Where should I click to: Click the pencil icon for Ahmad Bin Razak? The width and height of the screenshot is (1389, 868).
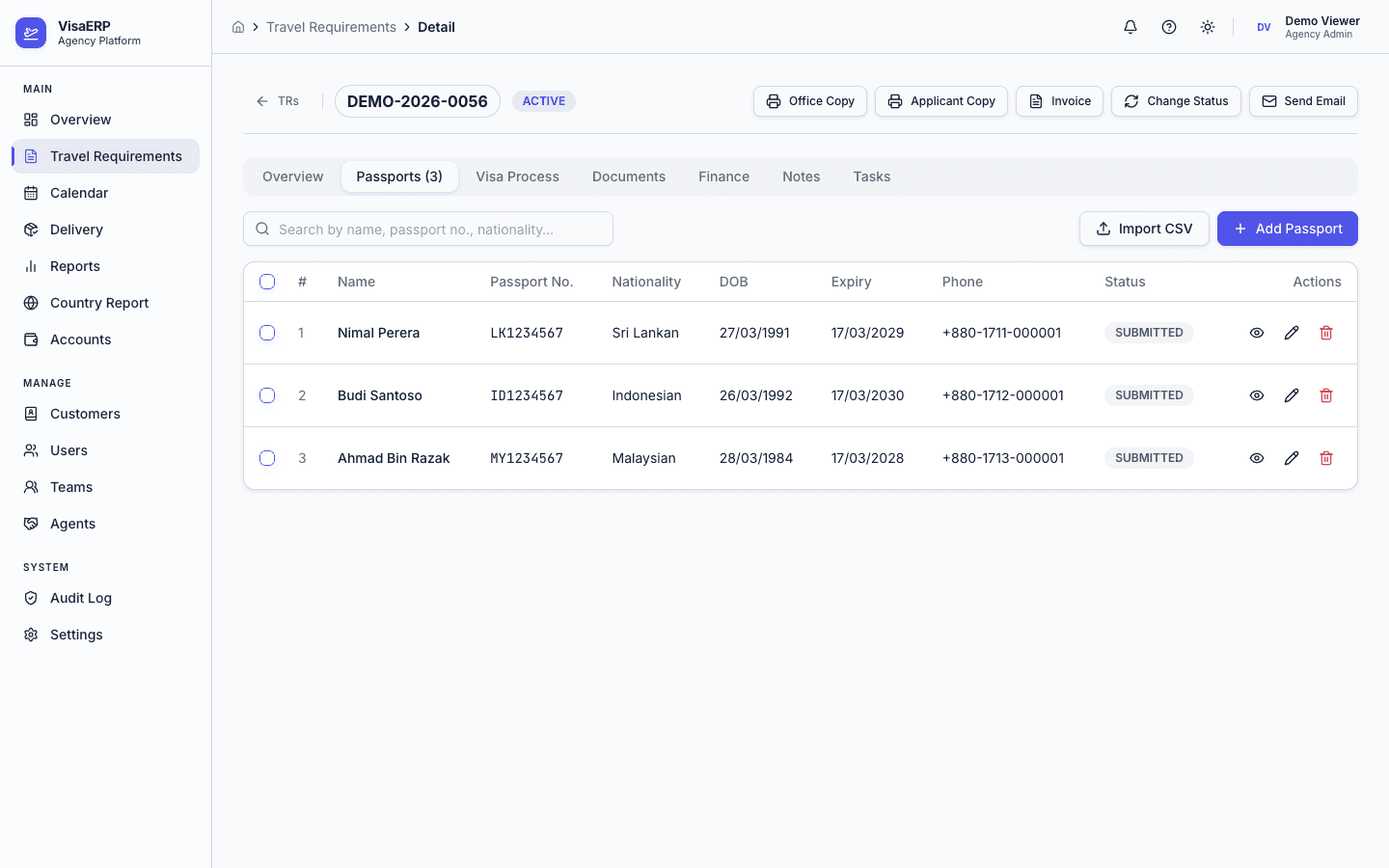[x=1292, y=458]
